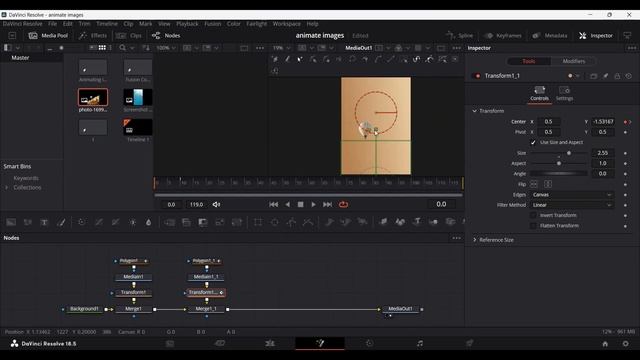Add a Rectangle mask node from toolbar
640x360 pixels.
point(258,222)
